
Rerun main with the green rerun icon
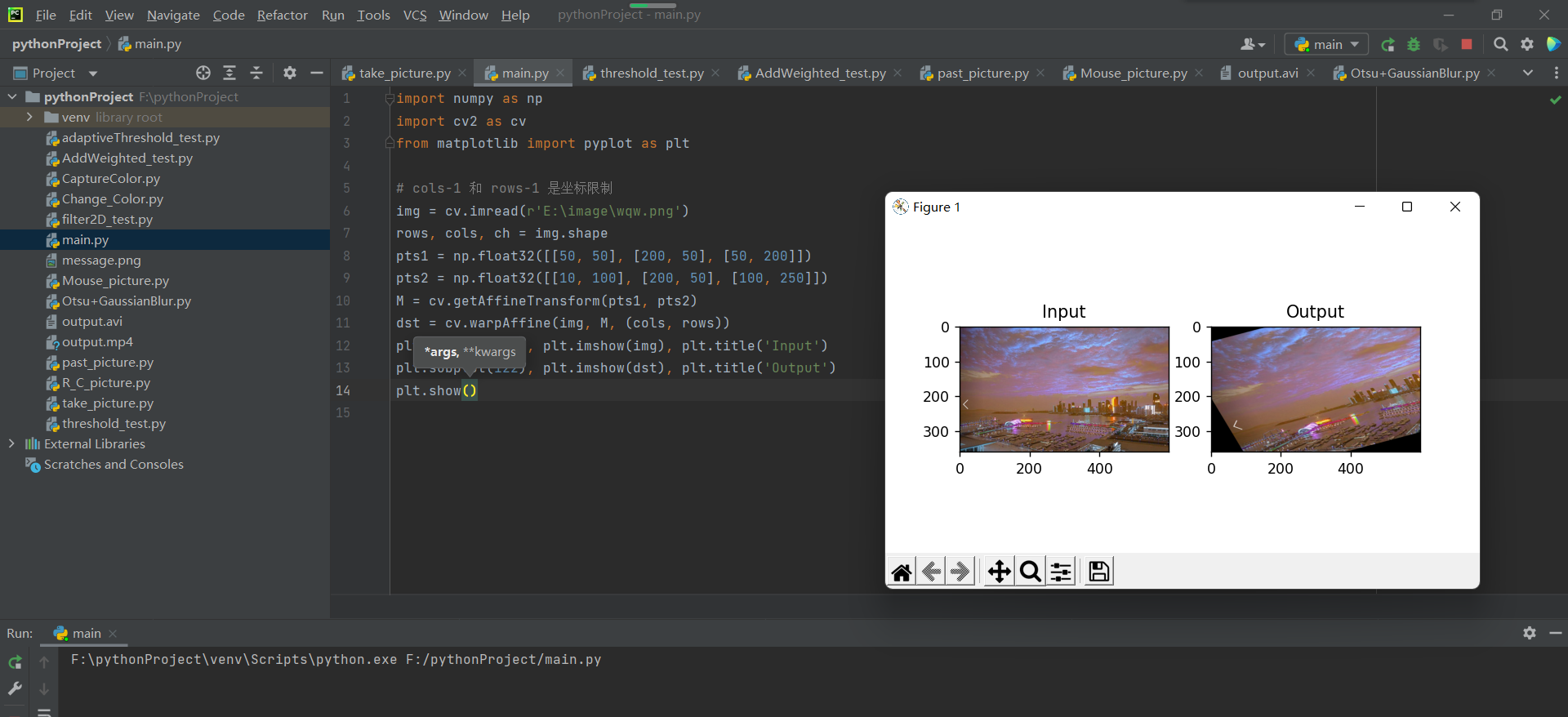[1388, 44]
